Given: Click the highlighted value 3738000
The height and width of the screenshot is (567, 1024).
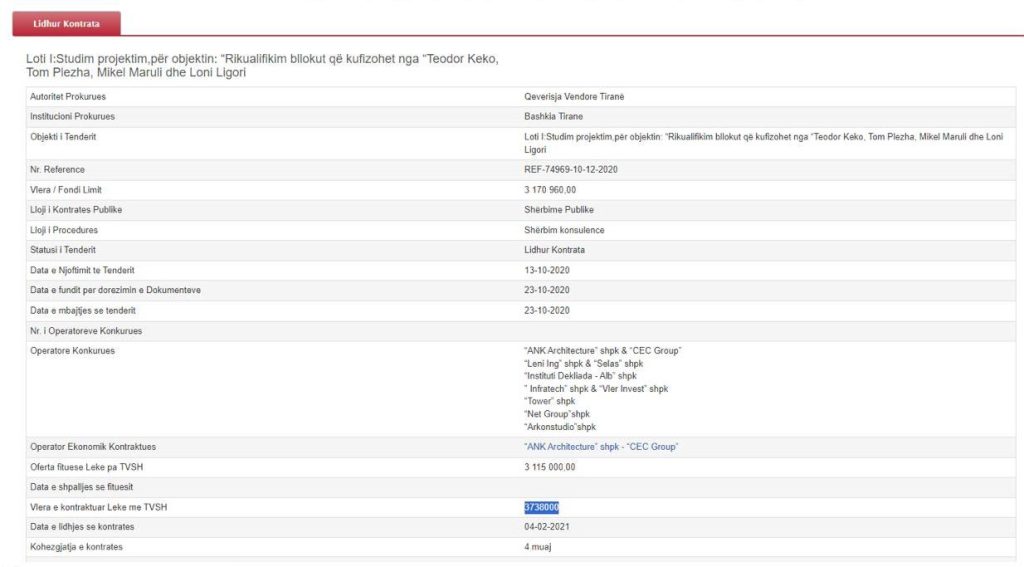Looking at the screenshot, I should [541, 507].
